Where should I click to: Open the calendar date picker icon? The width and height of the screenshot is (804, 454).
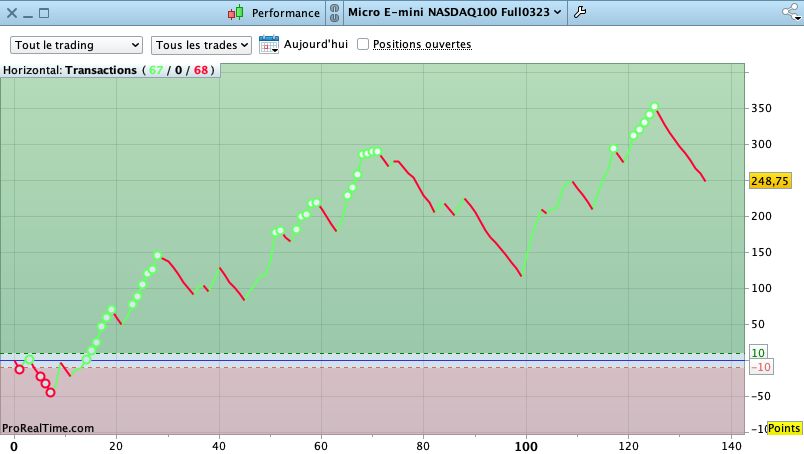pyautogui.click(x=269, y=45)
